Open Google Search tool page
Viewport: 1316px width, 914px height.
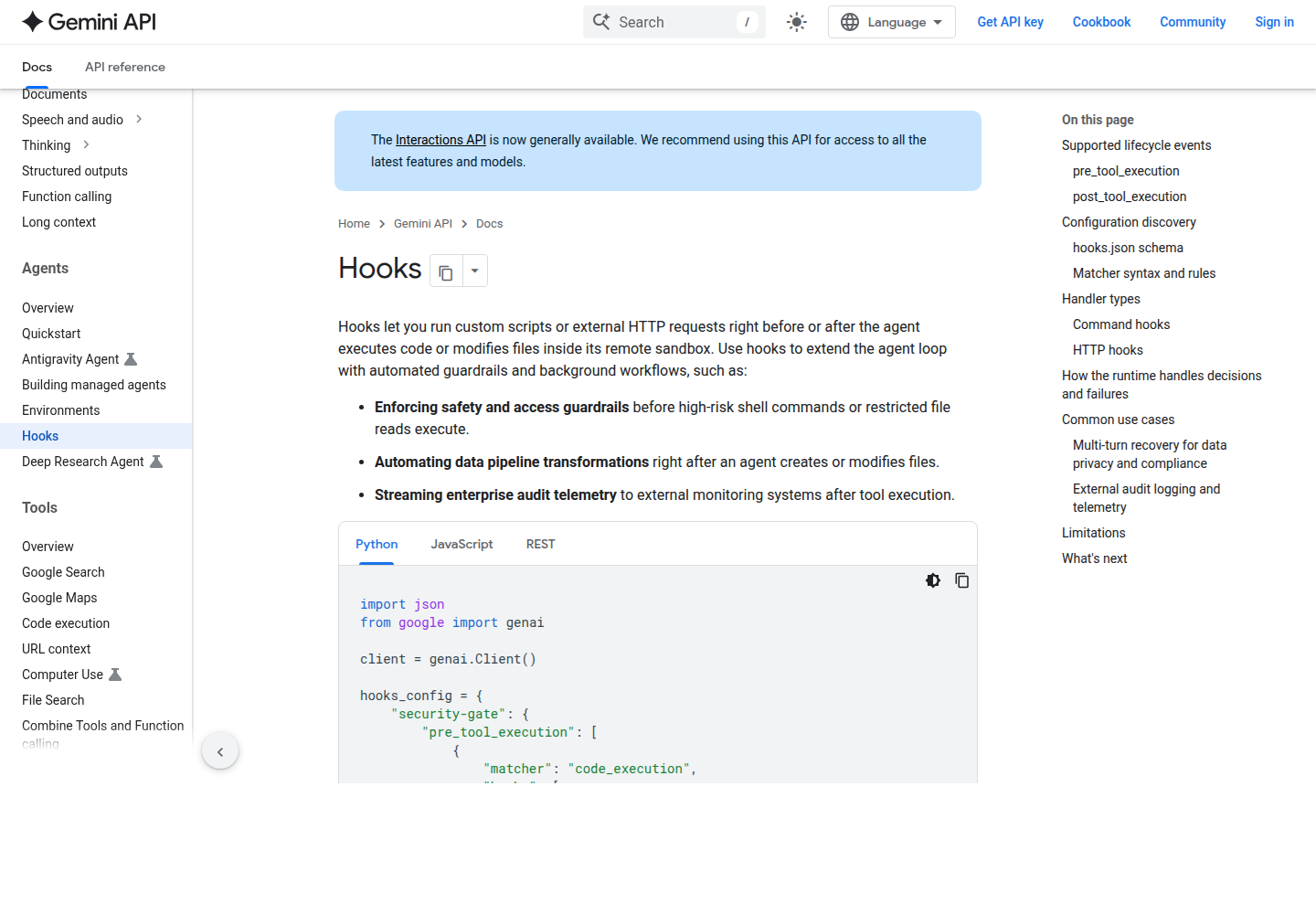[63, 572]
